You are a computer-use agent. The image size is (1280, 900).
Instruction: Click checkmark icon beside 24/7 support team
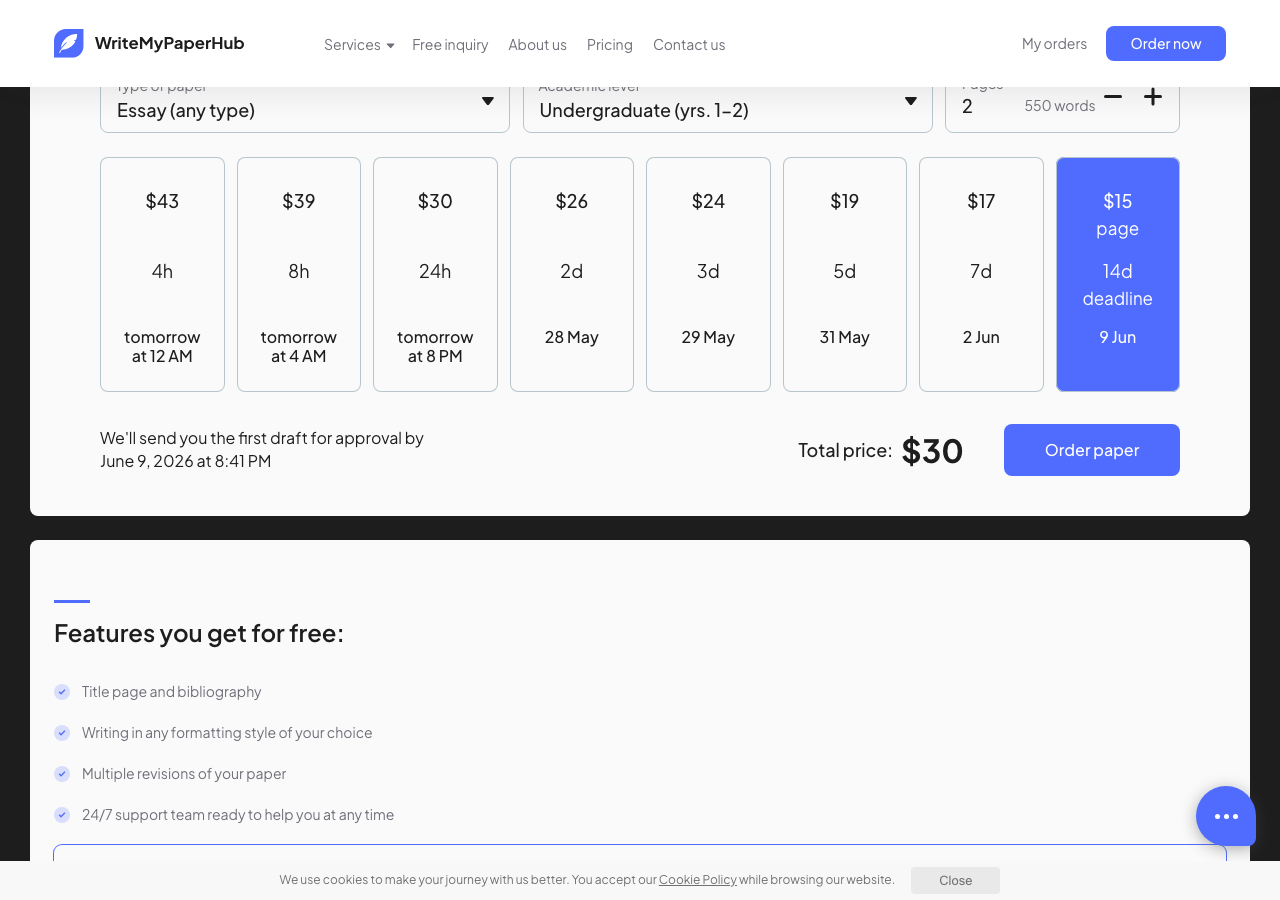pyautogui.click(x=62, y=815)
